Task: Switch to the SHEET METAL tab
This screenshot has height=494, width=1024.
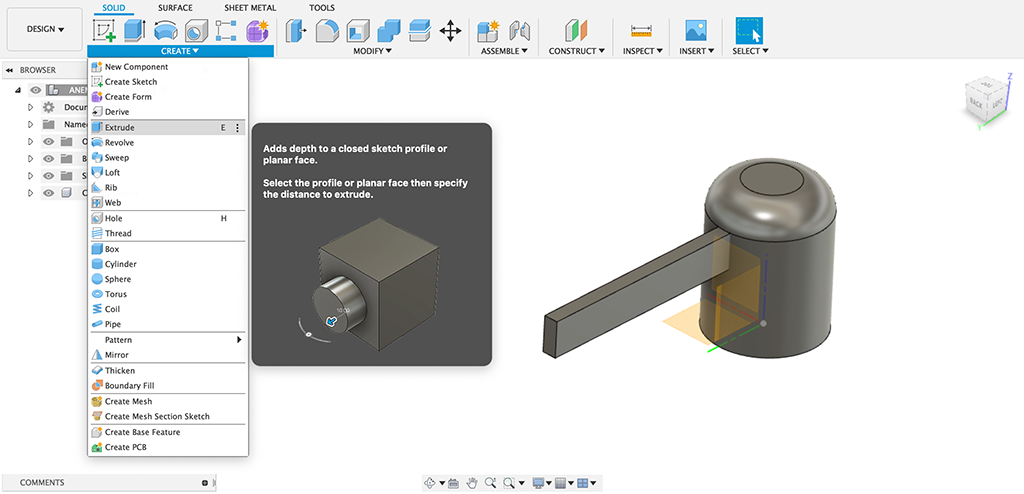Action: 250,8
